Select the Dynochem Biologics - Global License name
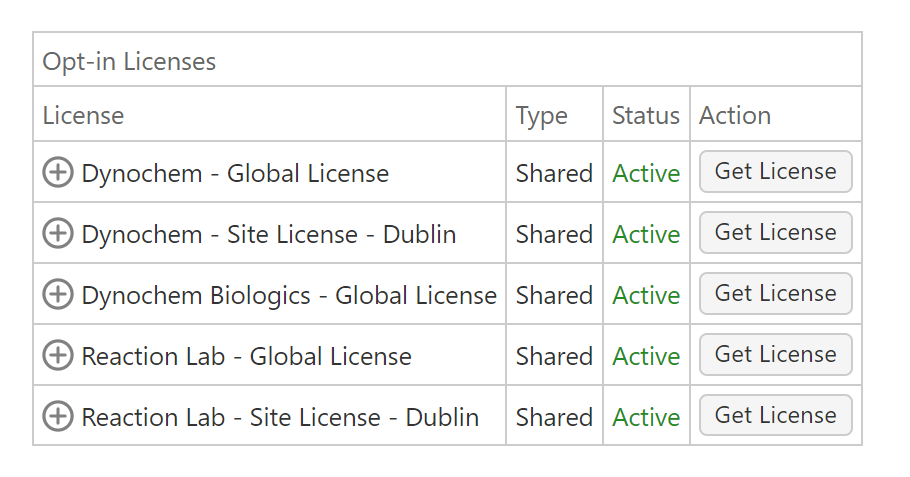Screen dimensions: 910x477 pyautogui.click(x=289, y=295)
